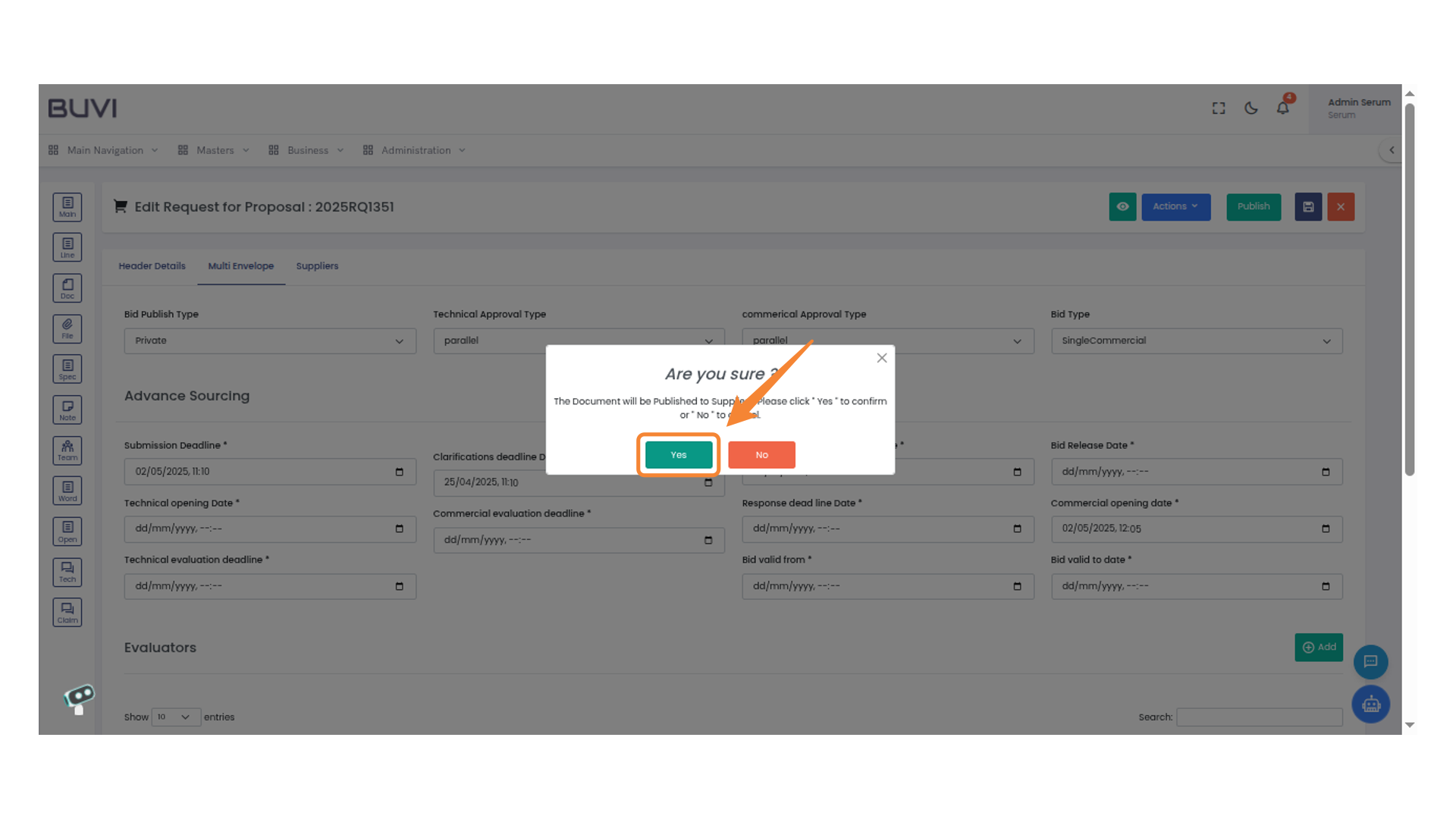Expand the Bid Publish Type dropdown
Viewport: 1456px width, 819px height.
(270, 340)
